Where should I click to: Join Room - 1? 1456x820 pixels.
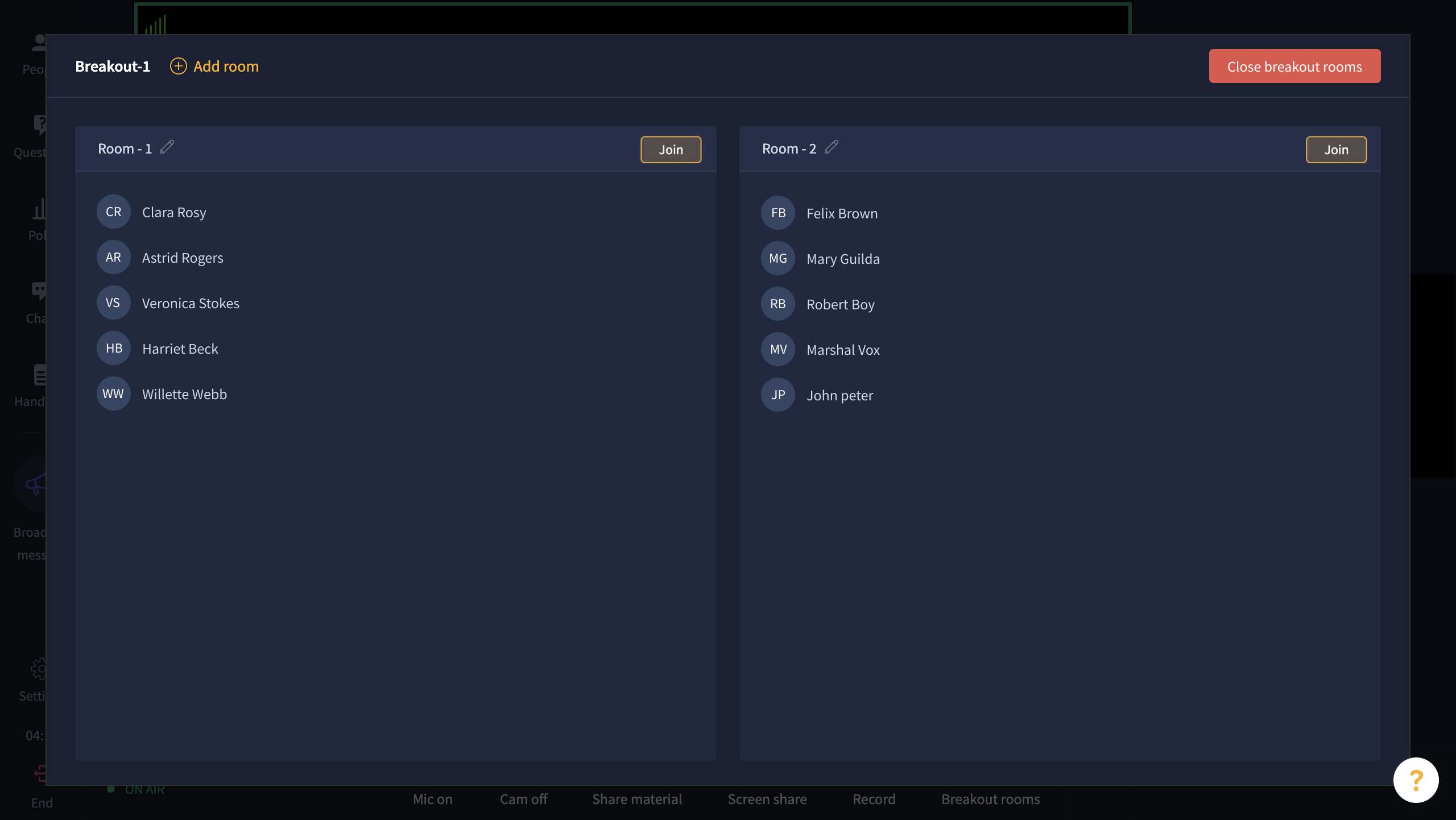671,150
